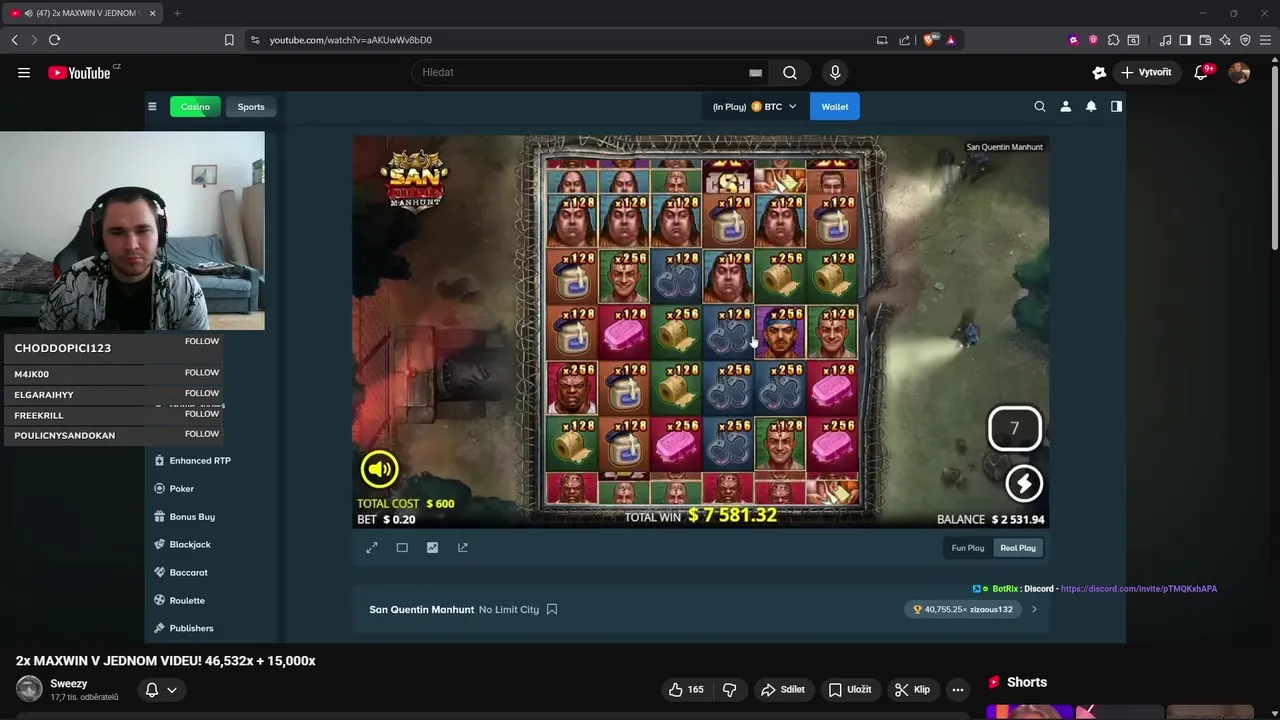Open YouTube notifications bell with 9+ badge
The image size is (1280, 720).
click(1202, 72)
